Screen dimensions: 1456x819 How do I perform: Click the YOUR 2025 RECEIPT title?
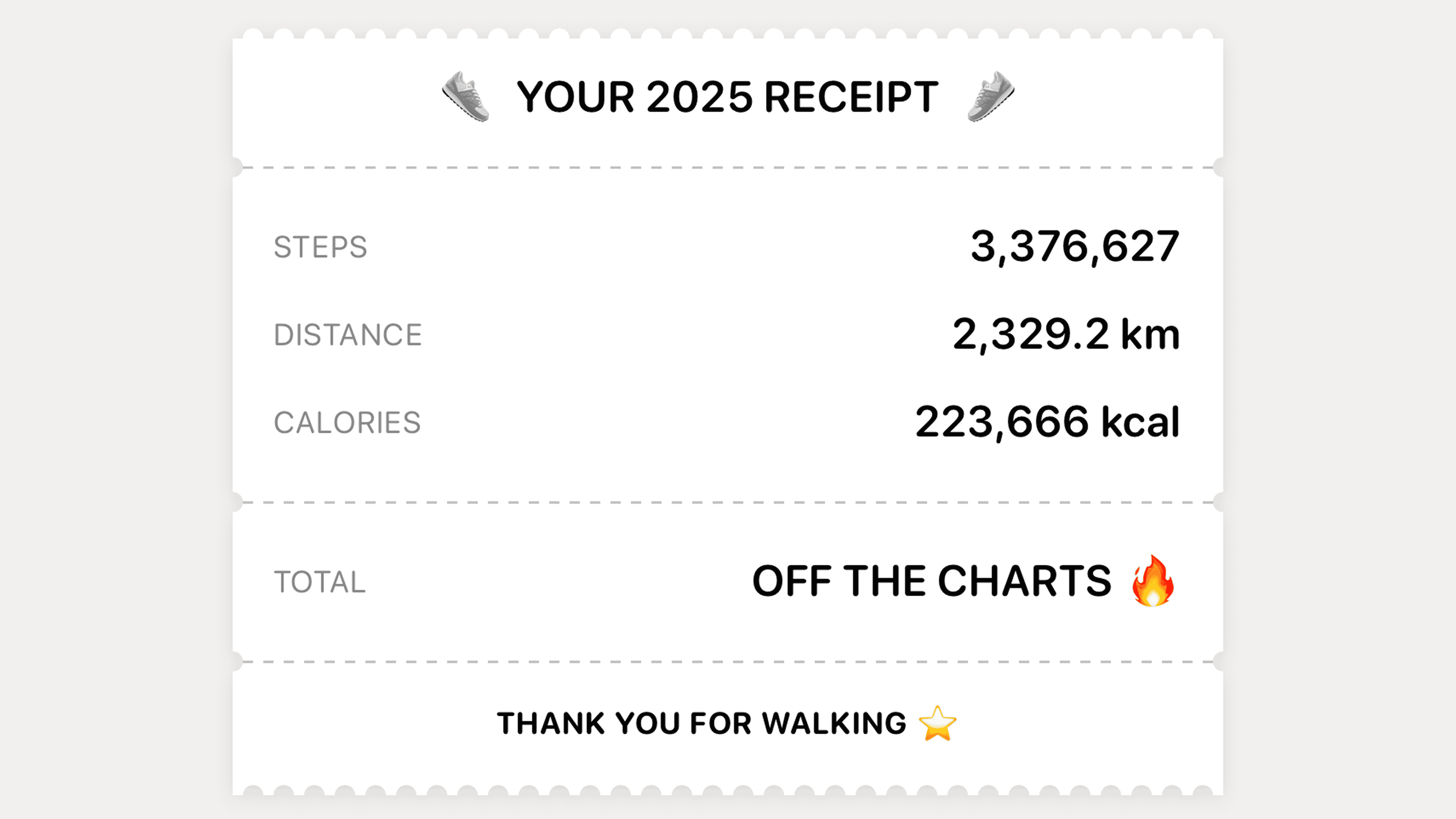(728, 97)
